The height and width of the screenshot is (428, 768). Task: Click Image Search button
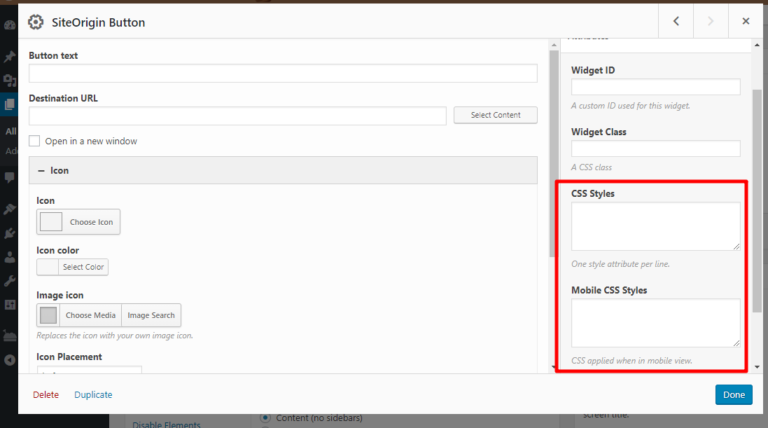point(151,315)
